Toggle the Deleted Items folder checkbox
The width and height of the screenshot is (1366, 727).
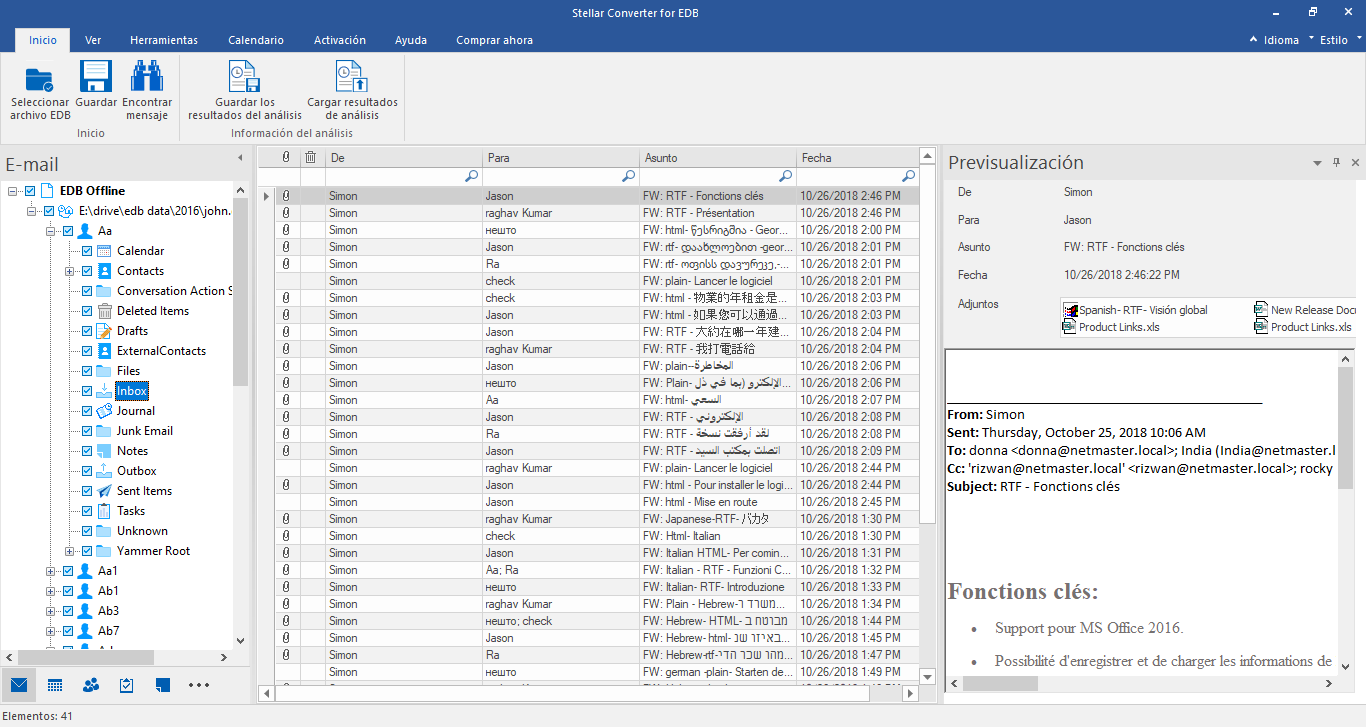[x=87, y=311]
